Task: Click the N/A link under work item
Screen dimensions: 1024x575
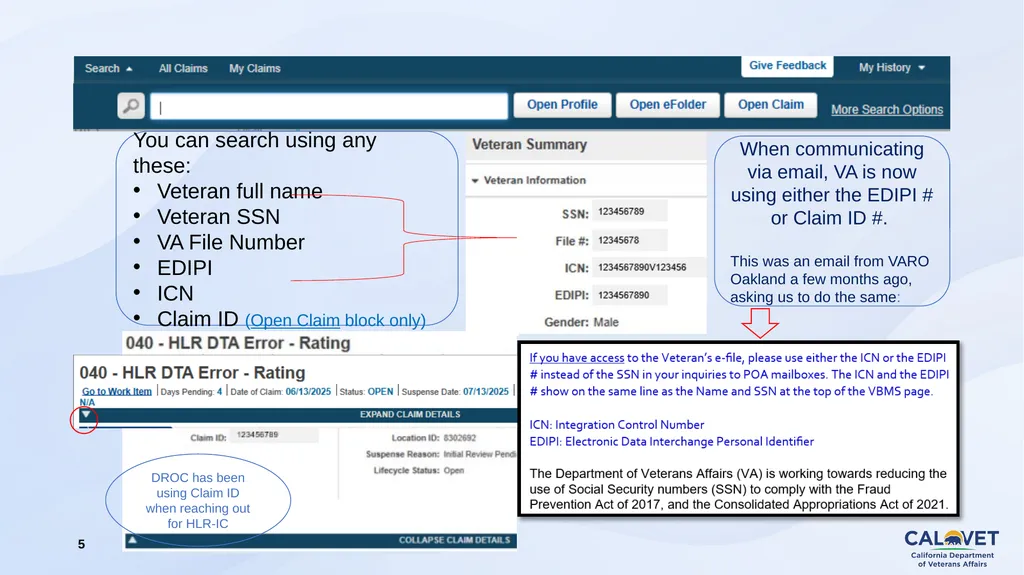Action: coord(88,402)
